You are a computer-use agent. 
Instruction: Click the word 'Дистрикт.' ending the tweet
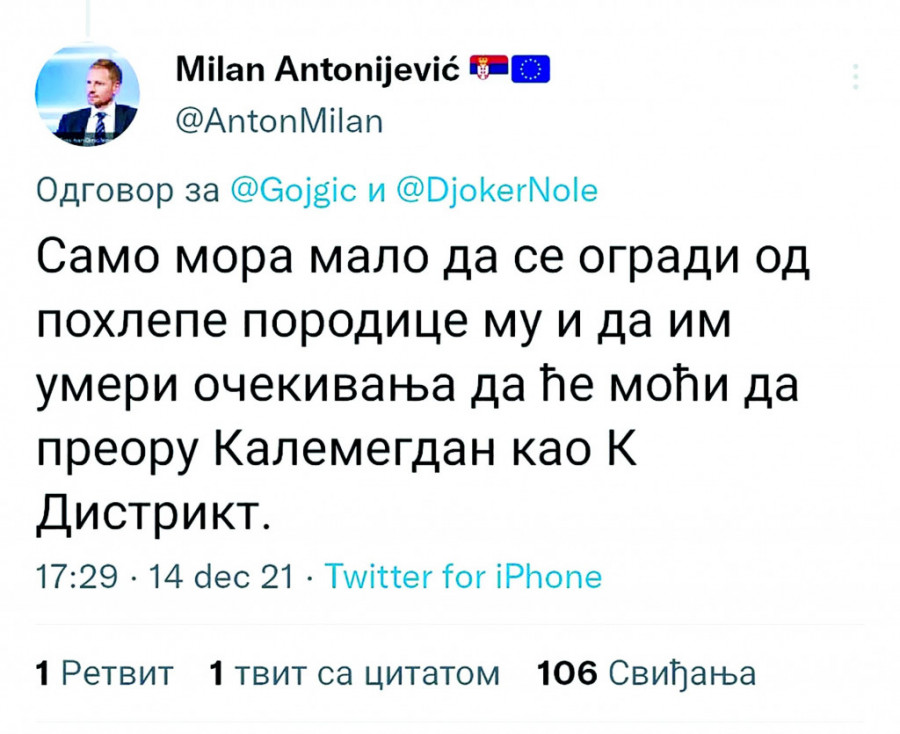pos(152,517)
